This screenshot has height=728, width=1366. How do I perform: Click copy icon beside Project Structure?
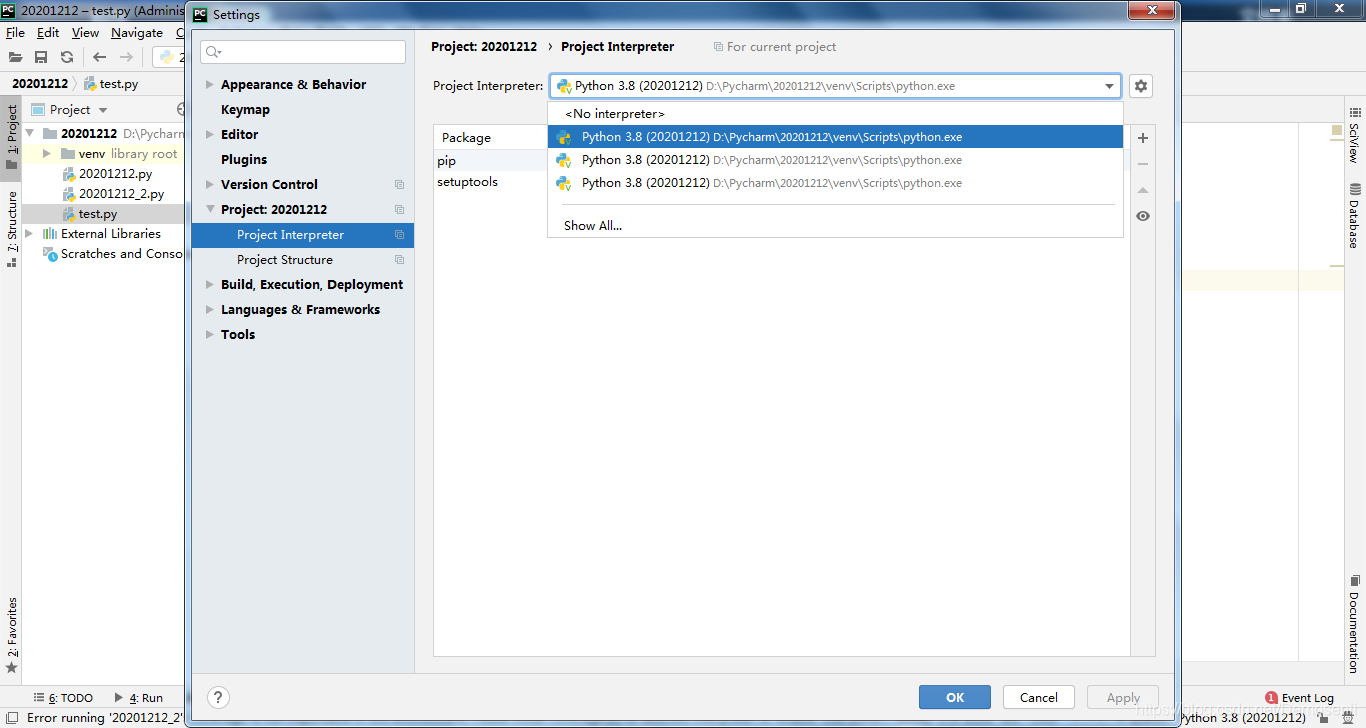click(x=399, y=260)
